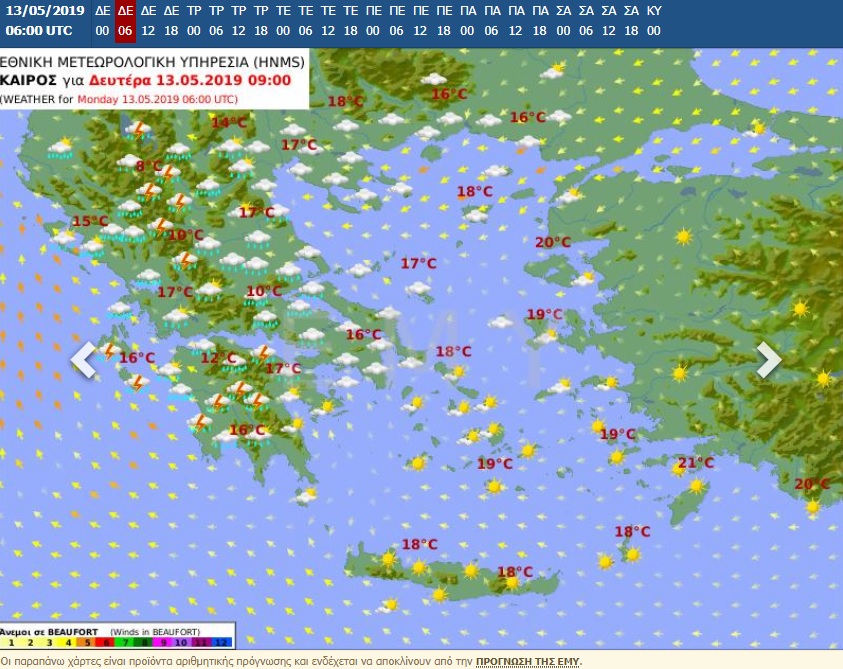Select the ΔΕ 00 time slot
The width and height of the screenshot is (843, 669).
(x=102, y=21)
